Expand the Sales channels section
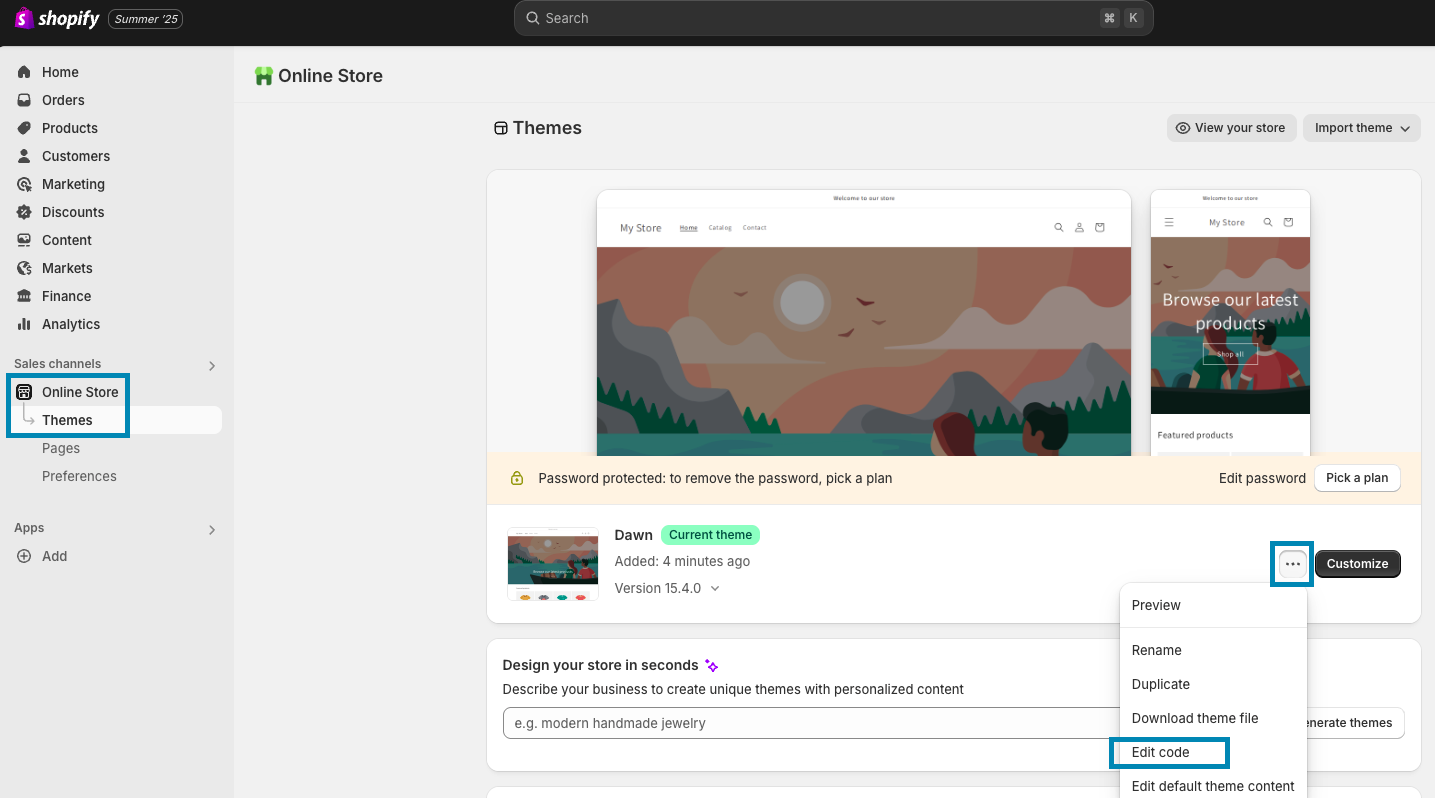Image resolution: width=1435 pixels, height=798 pixels. point(212,366)
